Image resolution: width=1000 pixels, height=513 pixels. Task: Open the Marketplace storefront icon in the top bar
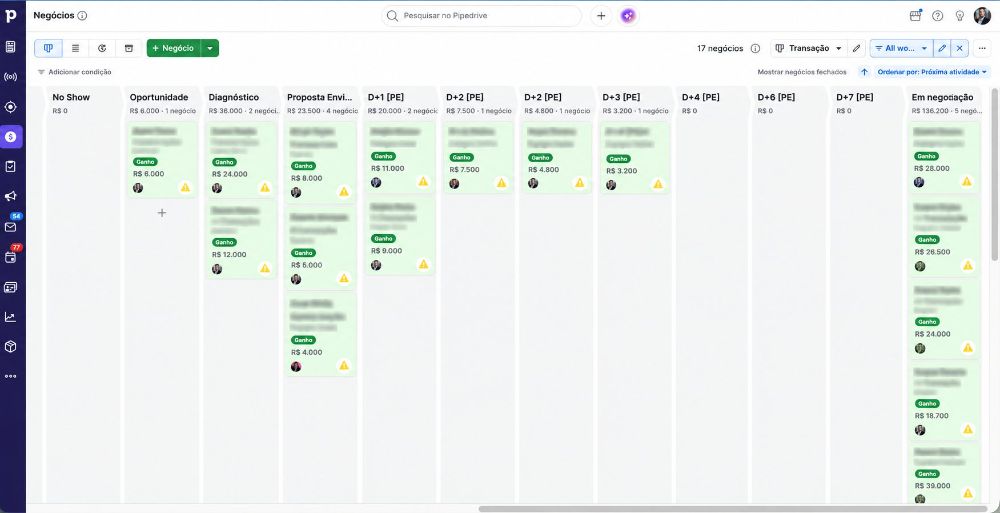click(916, 16)
